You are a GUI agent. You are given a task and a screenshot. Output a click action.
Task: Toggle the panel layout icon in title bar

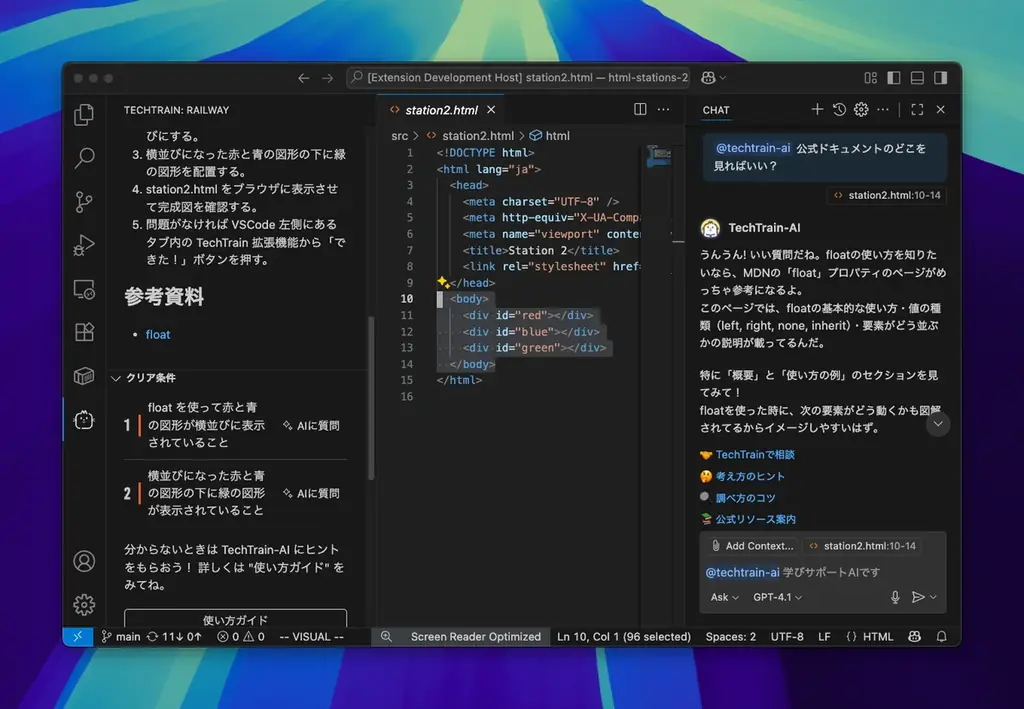916,77
